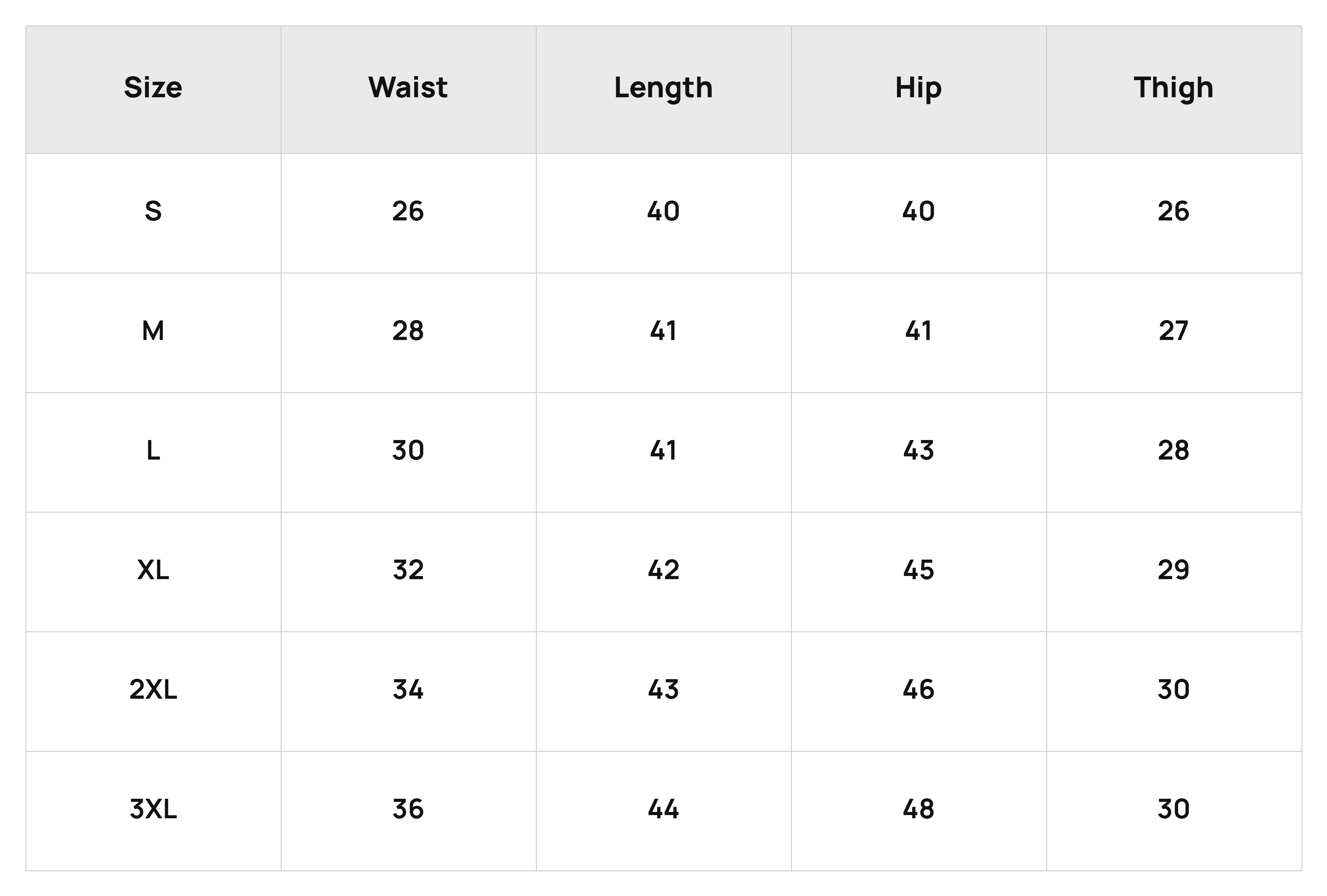Click length value 42 in XL row
Screen dimensions: 1327x896
click(663, 570)
